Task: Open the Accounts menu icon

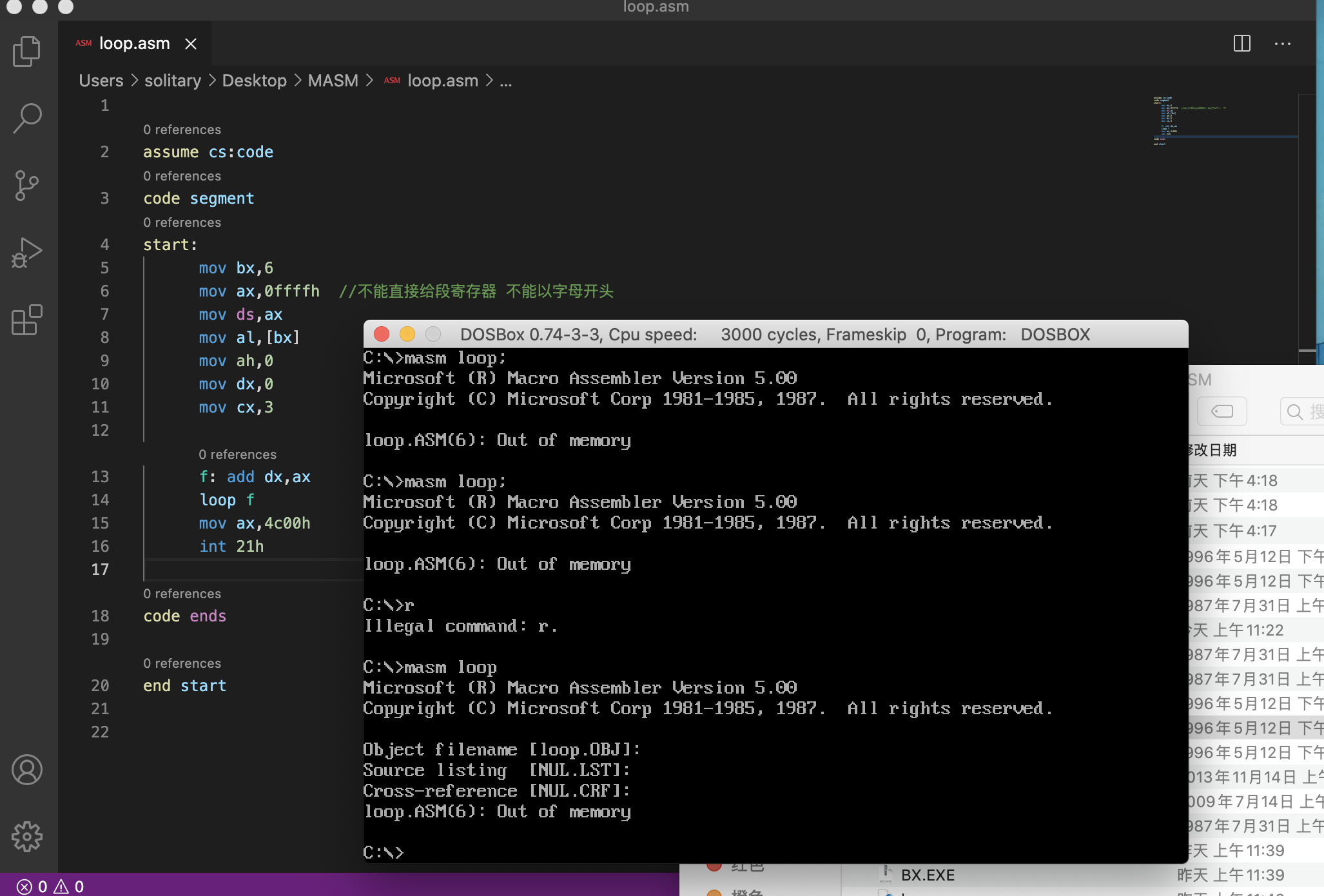Action: (26, 770)
